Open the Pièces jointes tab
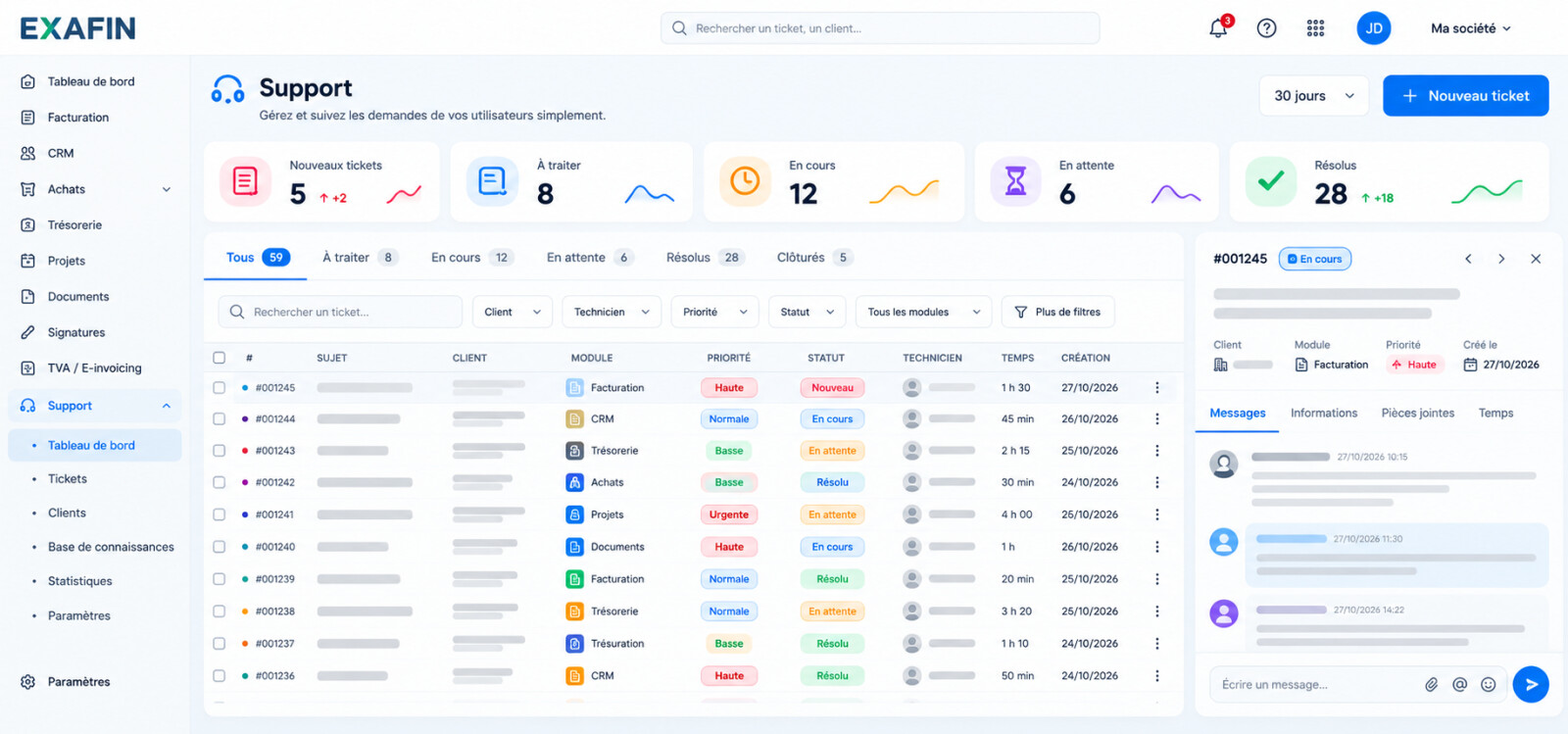This screenshot has width=1568, height=734. pyautogui.click(x=1418, y=414)
